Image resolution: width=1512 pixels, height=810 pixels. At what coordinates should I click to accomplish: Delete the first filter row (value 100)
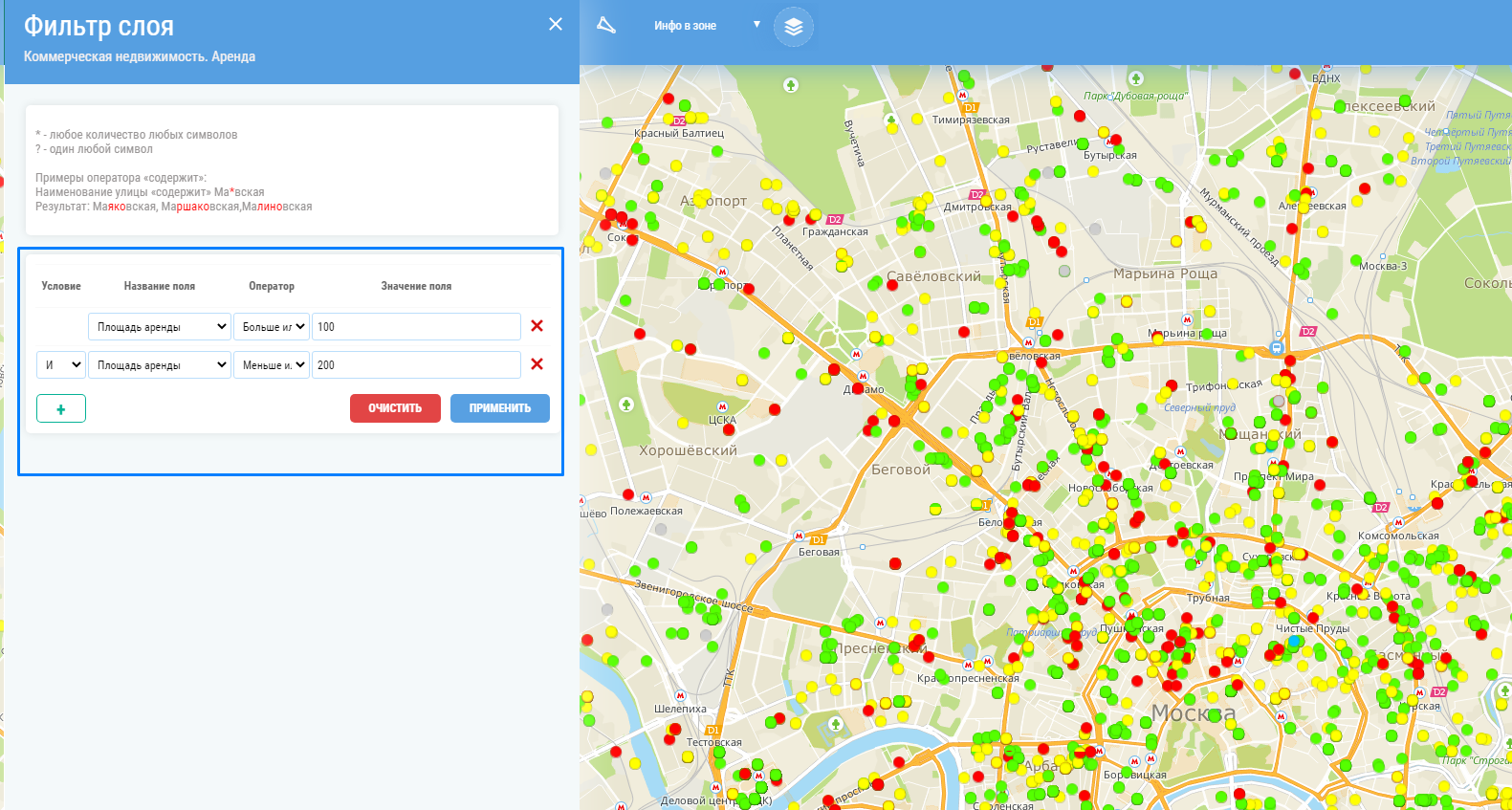537,326
